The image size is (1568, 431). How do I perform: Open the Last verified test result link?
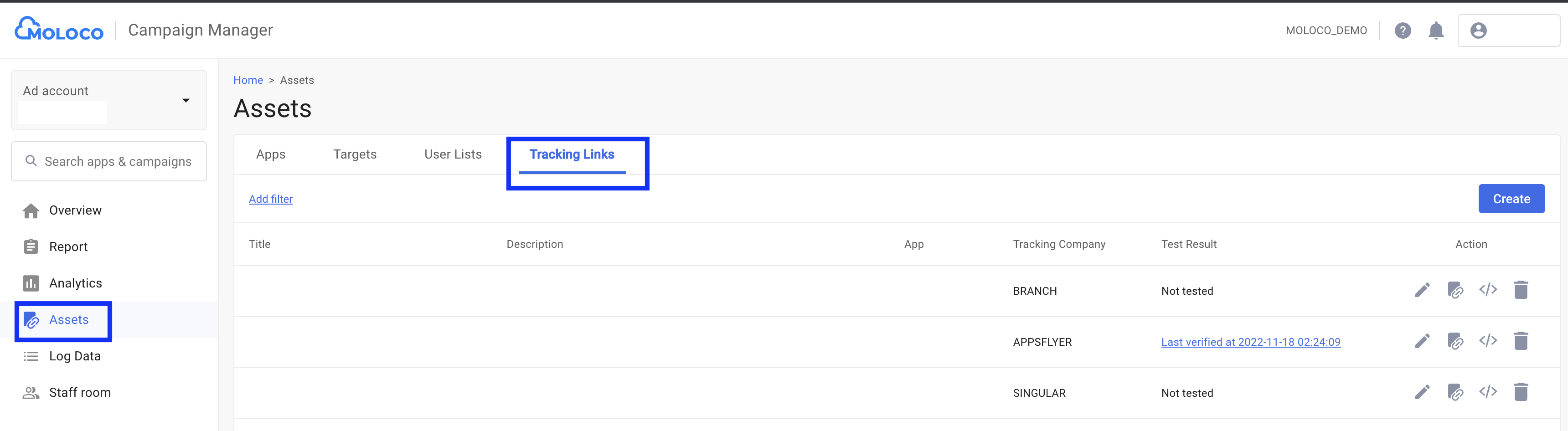tap(1250, 342)
